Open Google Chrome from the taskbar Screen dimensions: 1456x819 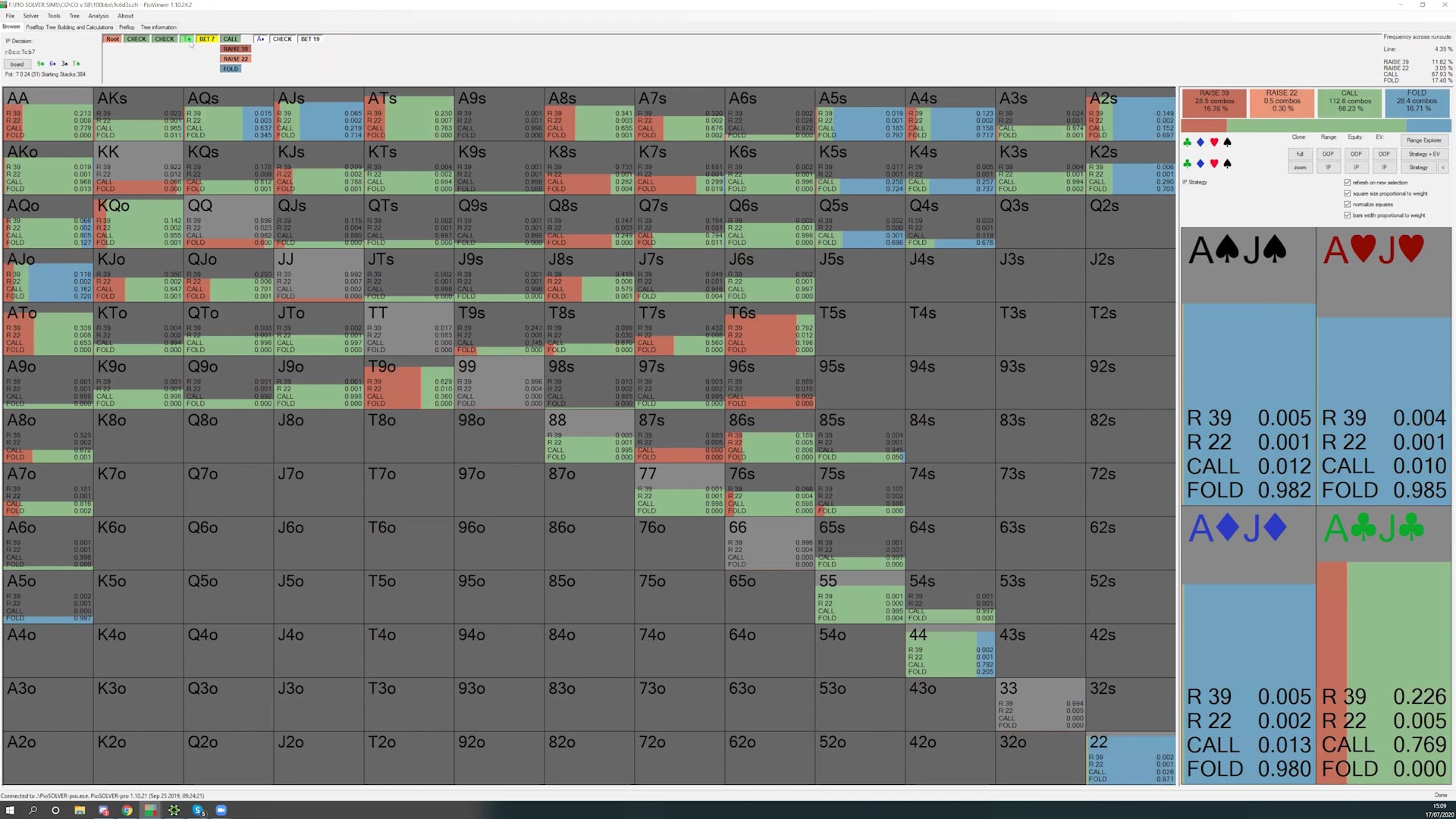(x=127, y=811)
